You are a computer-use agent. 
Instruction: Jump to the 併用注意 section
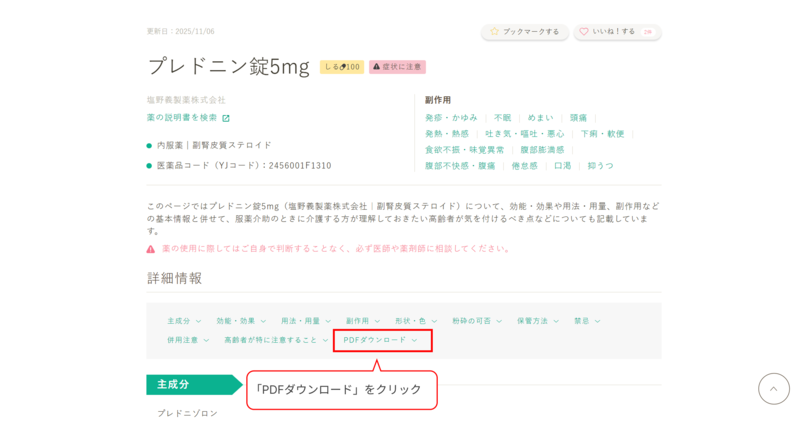pos(188,340)
